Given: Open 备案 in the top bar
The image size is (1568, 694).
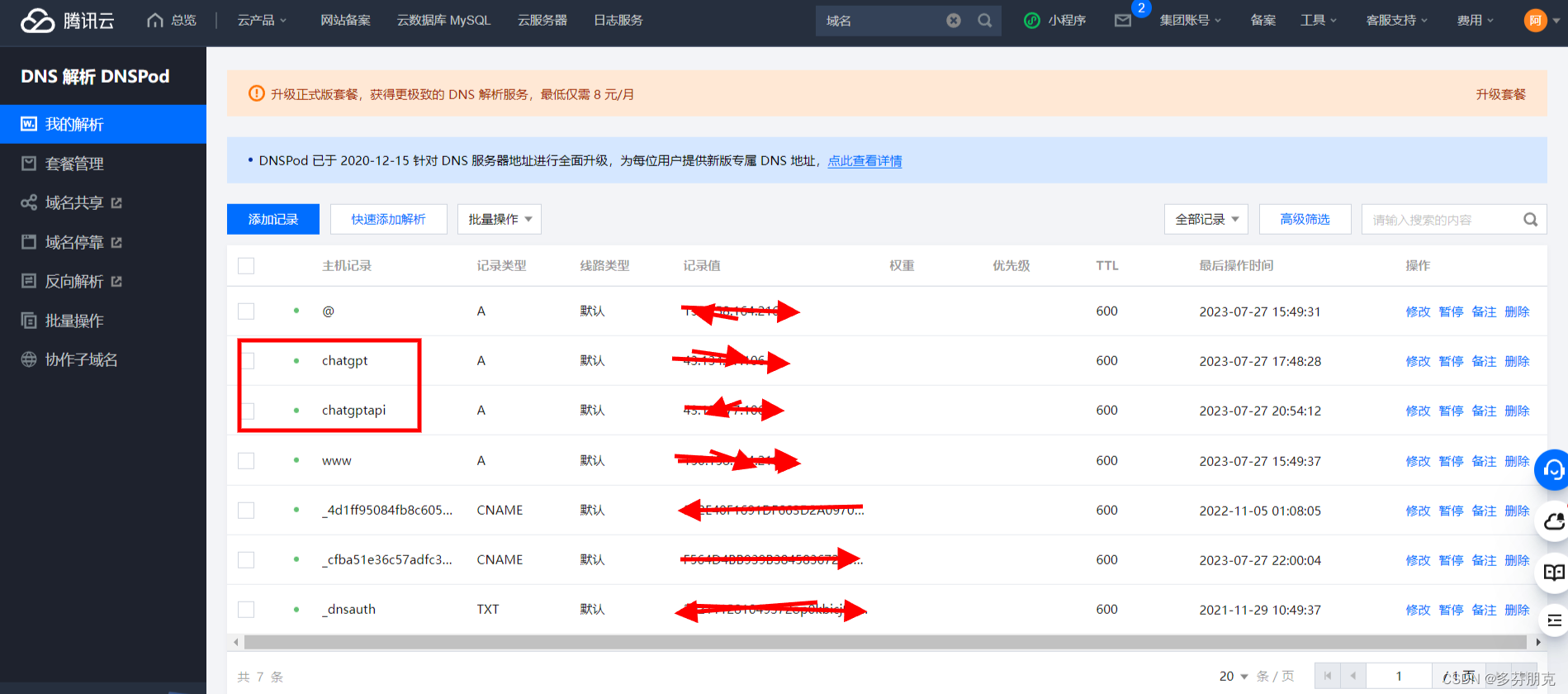Looking at the screenshot, I should (x=1262, y=21).
